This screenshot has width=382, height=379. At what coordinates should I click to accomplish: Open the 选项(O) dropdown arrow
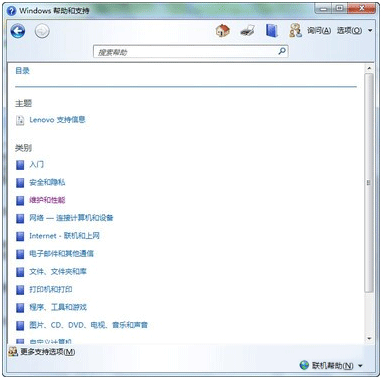tap(370, 31)
